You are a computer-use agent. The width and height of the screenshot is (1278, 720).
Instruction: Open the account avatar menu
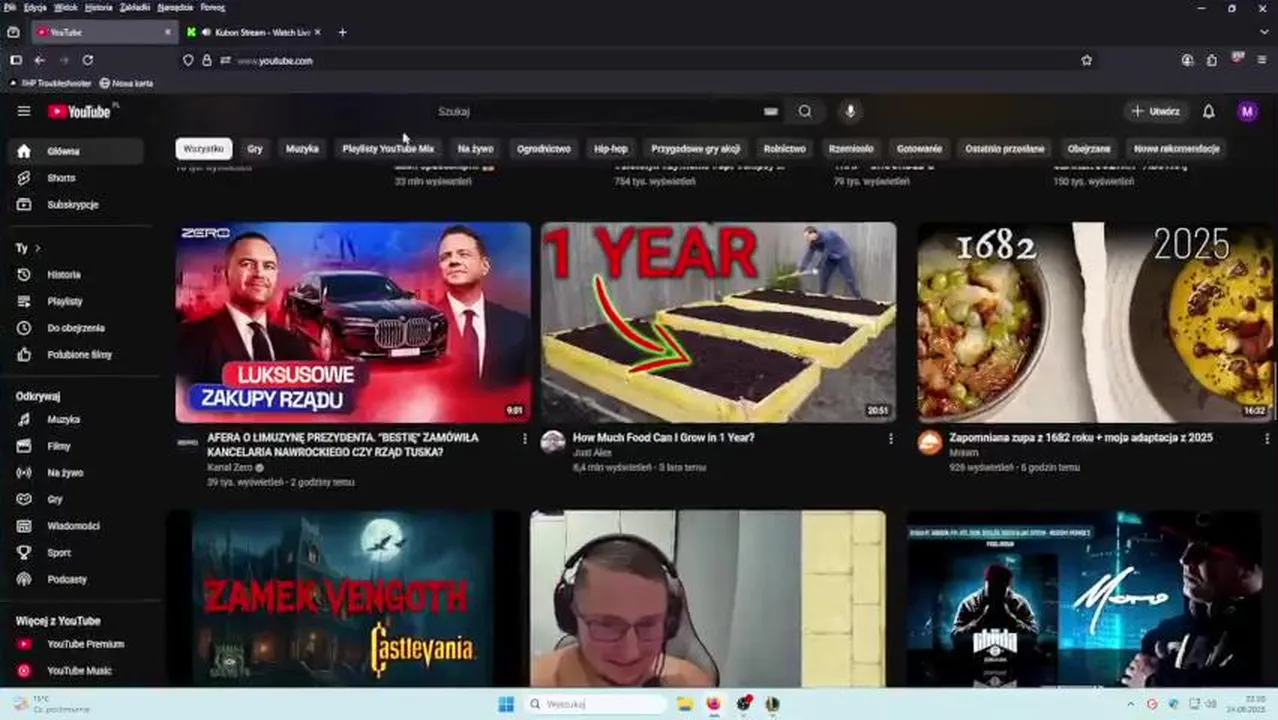tap(1247, 111)
